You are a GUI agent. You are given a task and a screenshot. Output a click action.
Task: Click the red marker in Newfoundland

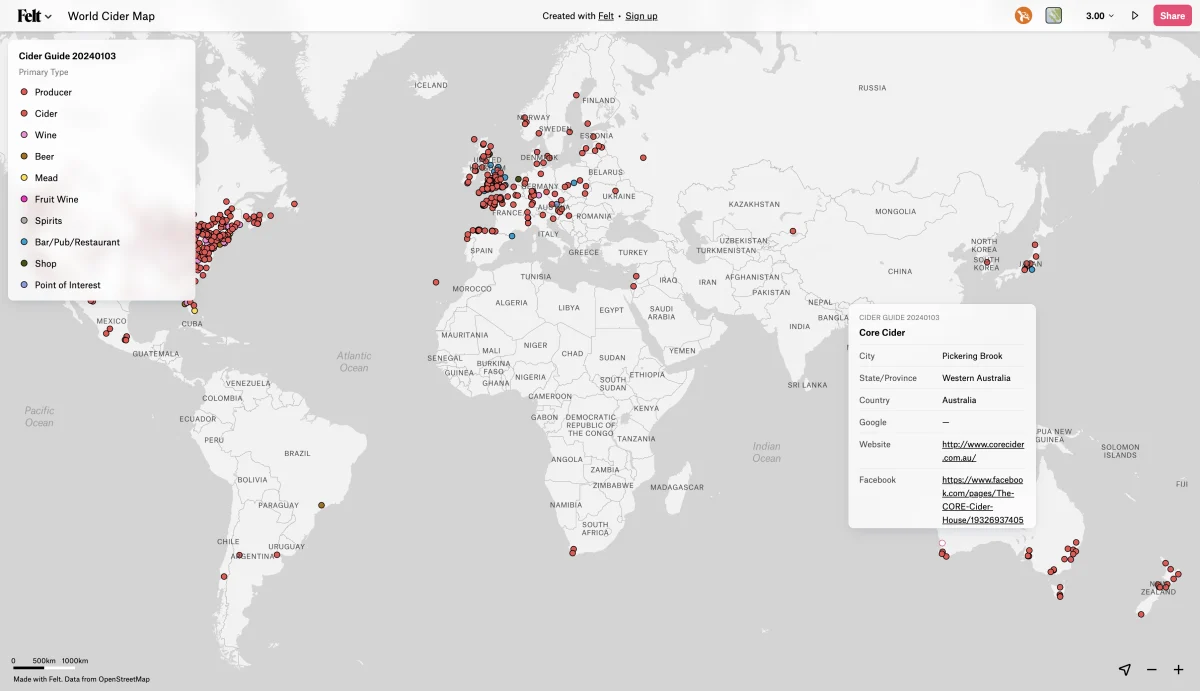294,205
